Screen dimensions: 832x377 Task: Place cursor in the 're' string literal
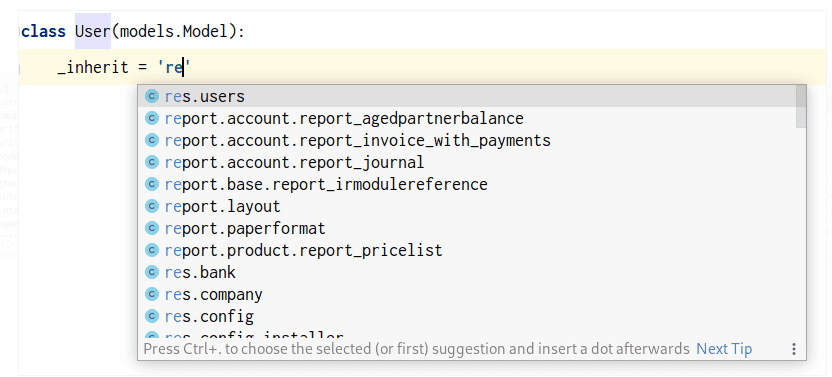point(175,67)
